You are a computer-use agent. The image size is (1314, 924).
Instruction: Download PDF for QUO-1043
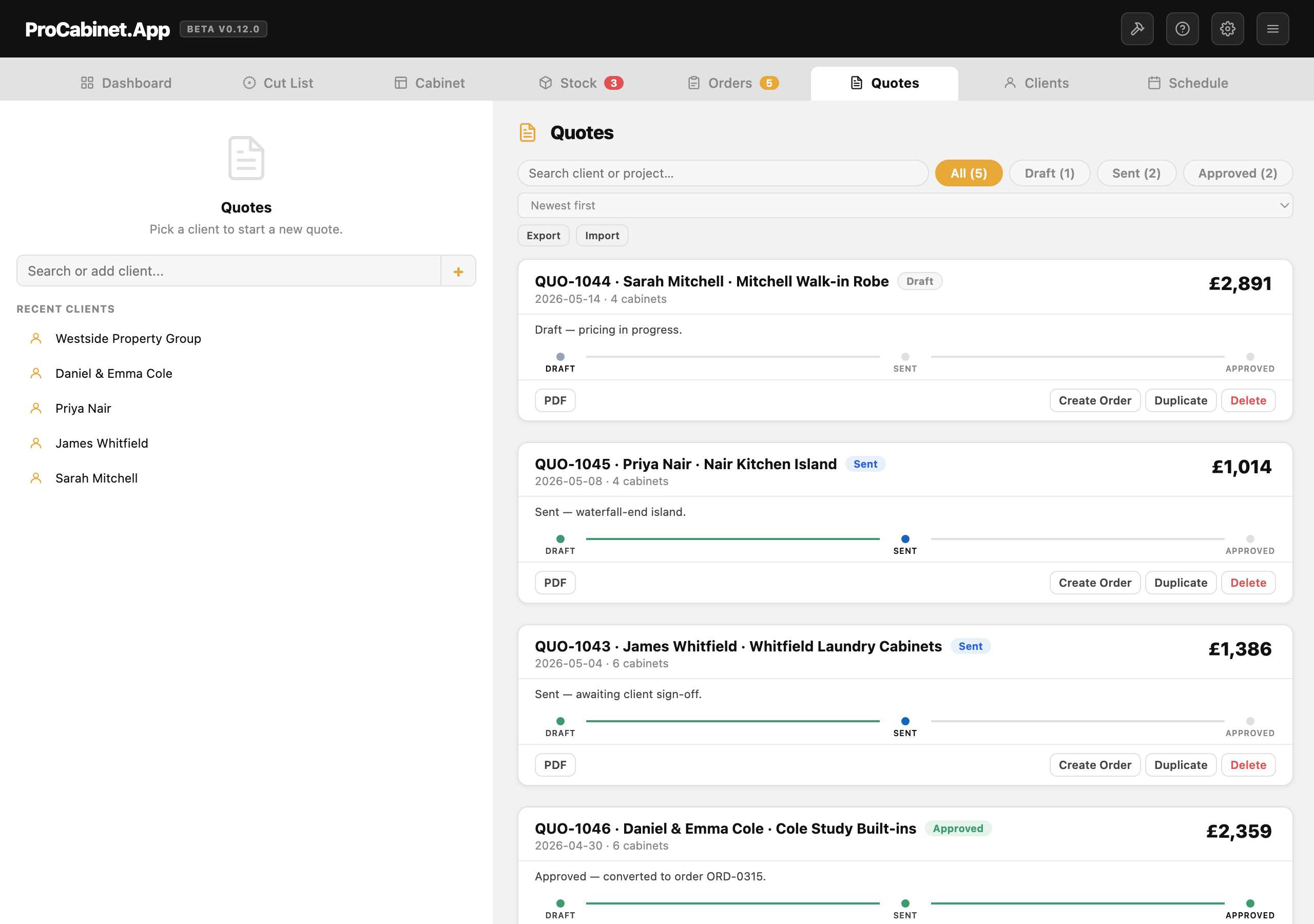point(555,765)
